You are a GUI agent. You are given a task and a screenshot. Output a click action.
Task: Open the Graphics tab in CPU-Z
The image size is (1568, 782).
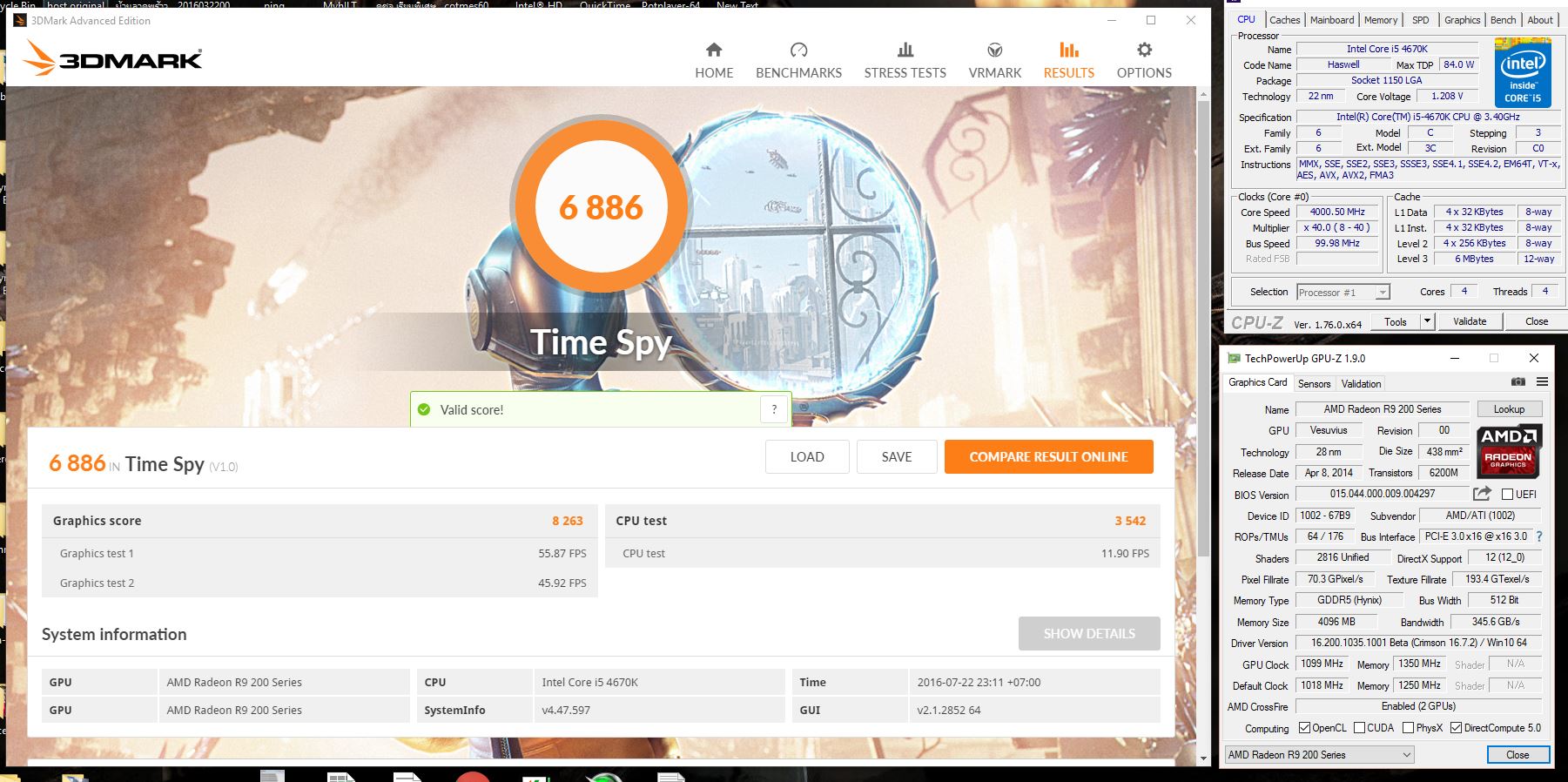[x=1462, y=20]
